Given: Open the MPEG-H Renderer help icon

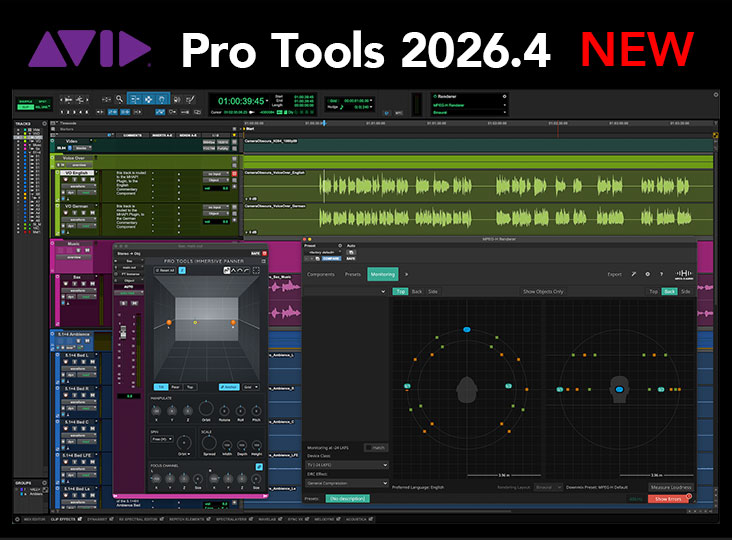Looking at the screenshot, I should [x=661, y=274].
